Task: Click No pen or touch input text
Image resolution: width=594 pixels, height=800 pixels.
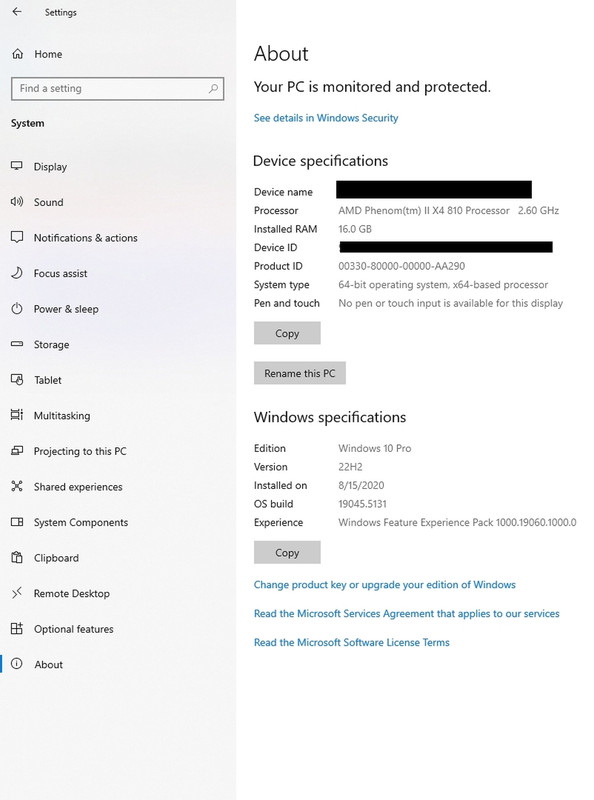Action: coord(451,304)
